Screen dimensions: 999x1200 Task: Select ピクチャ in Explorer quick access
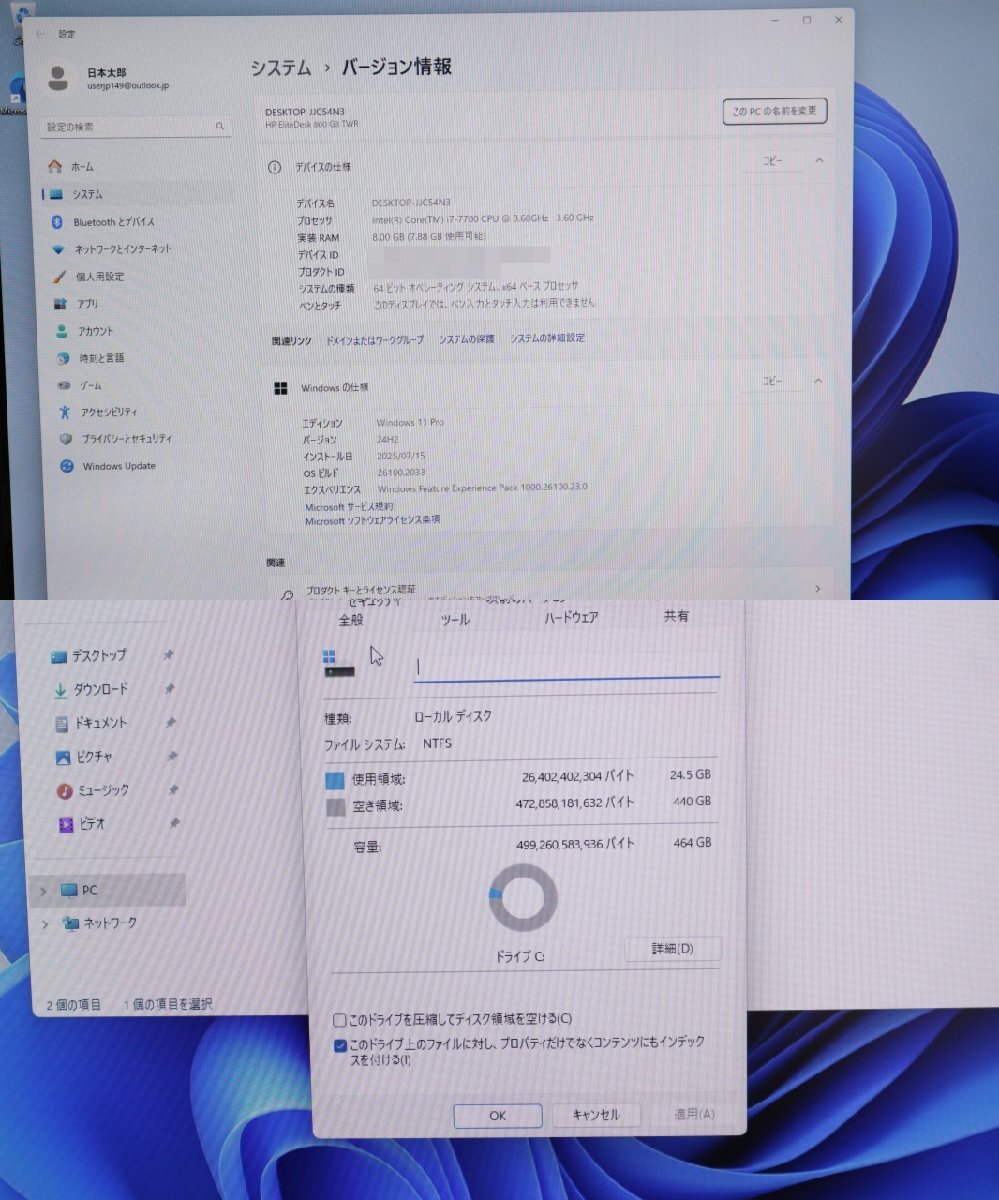83,757
